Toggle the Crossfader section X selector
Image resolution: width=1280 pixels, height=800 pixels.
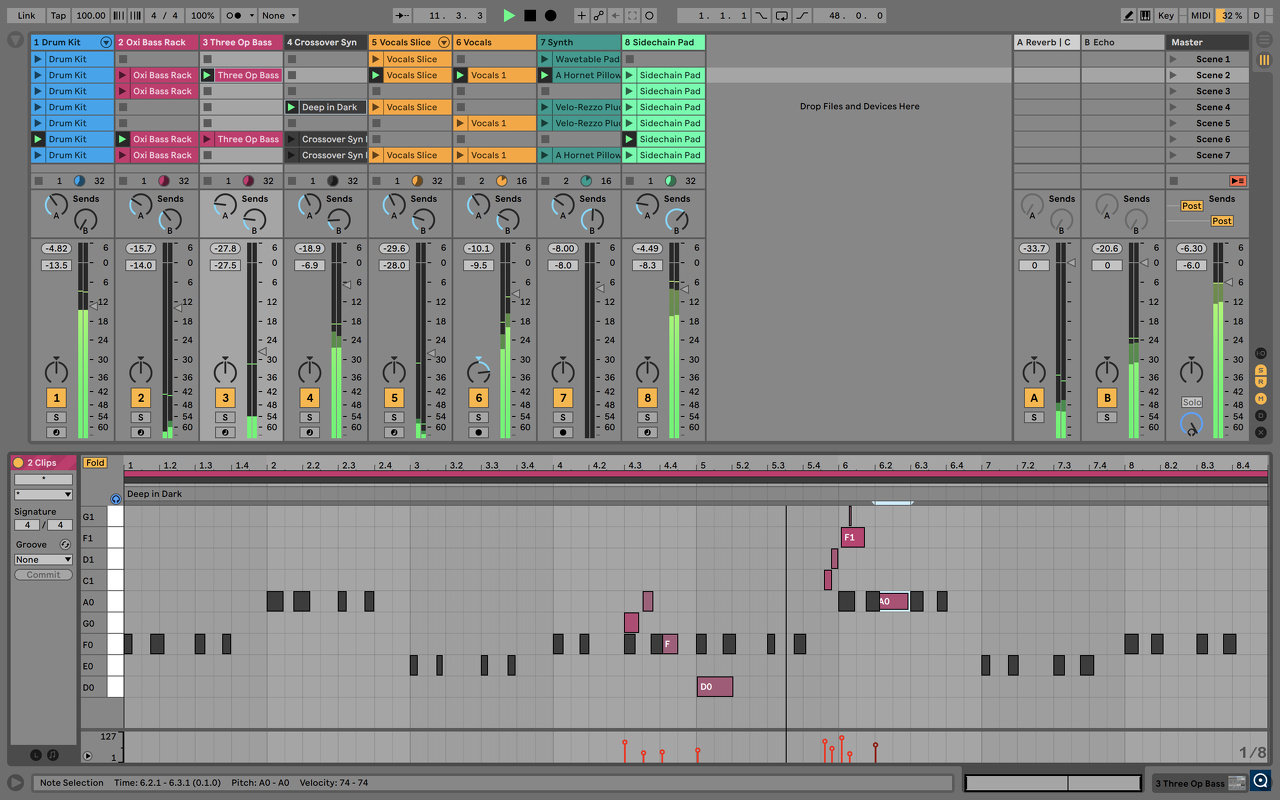1261,432
